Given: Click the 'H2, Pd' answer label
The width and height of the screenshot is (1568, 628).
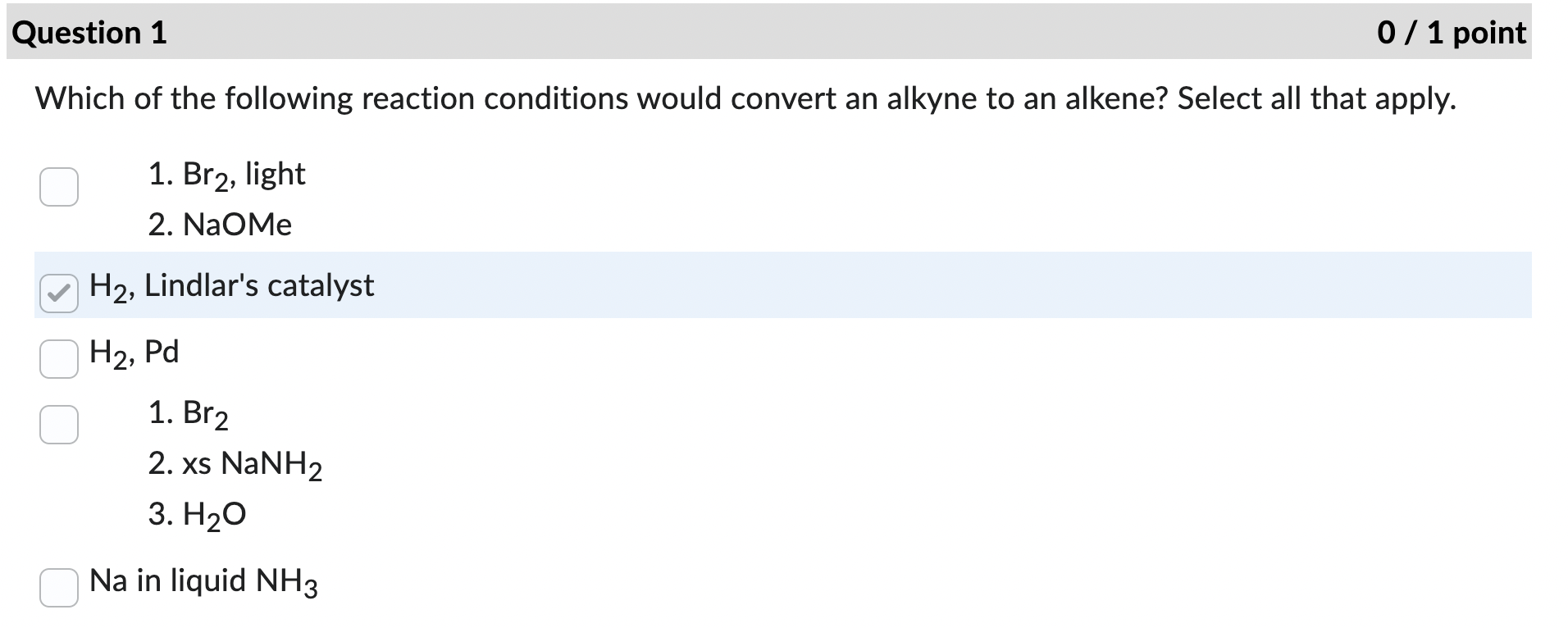Looking at the screenshot, I should 134,354.
